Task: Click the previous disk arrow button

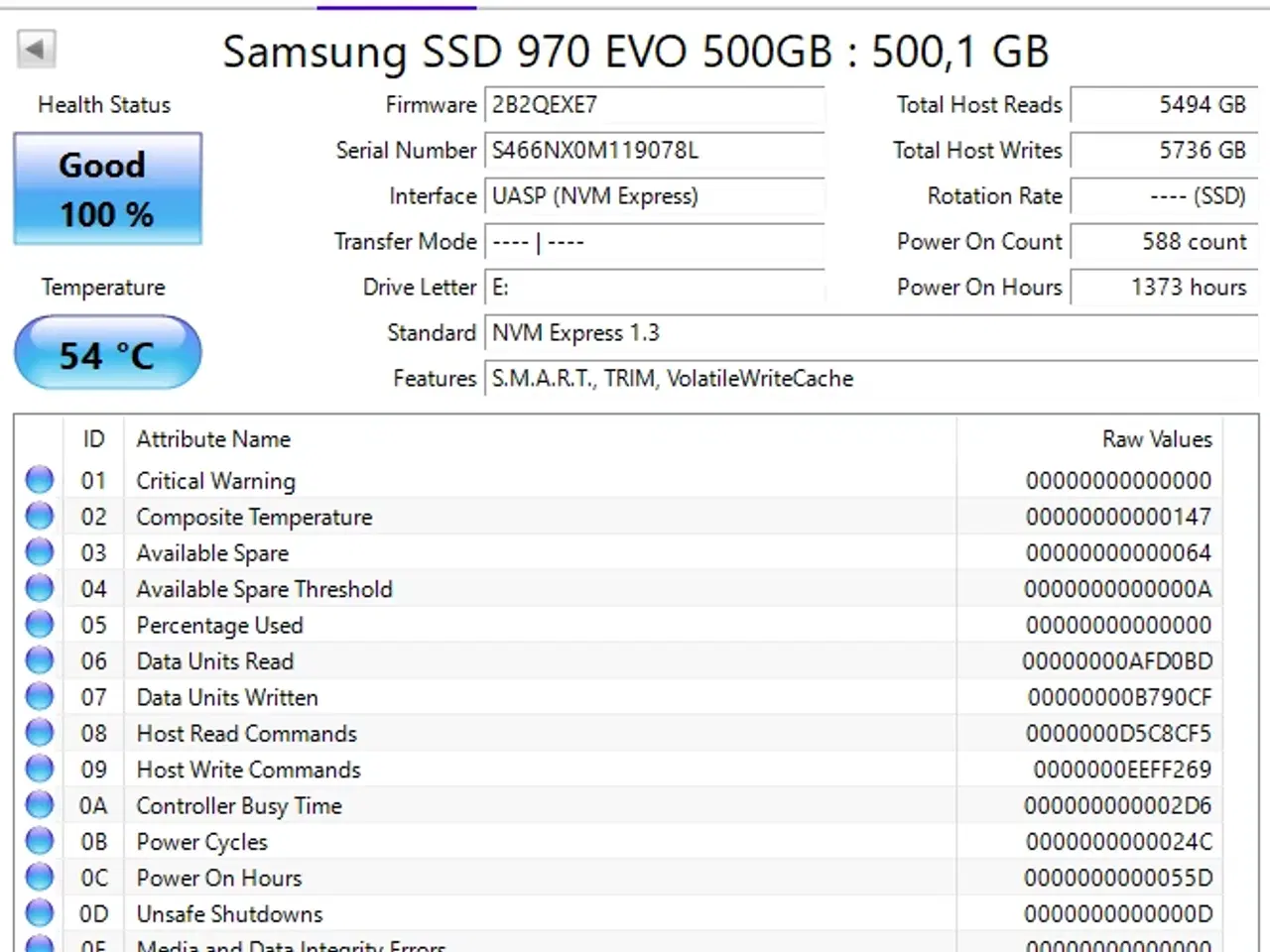Action: point(36,49)
